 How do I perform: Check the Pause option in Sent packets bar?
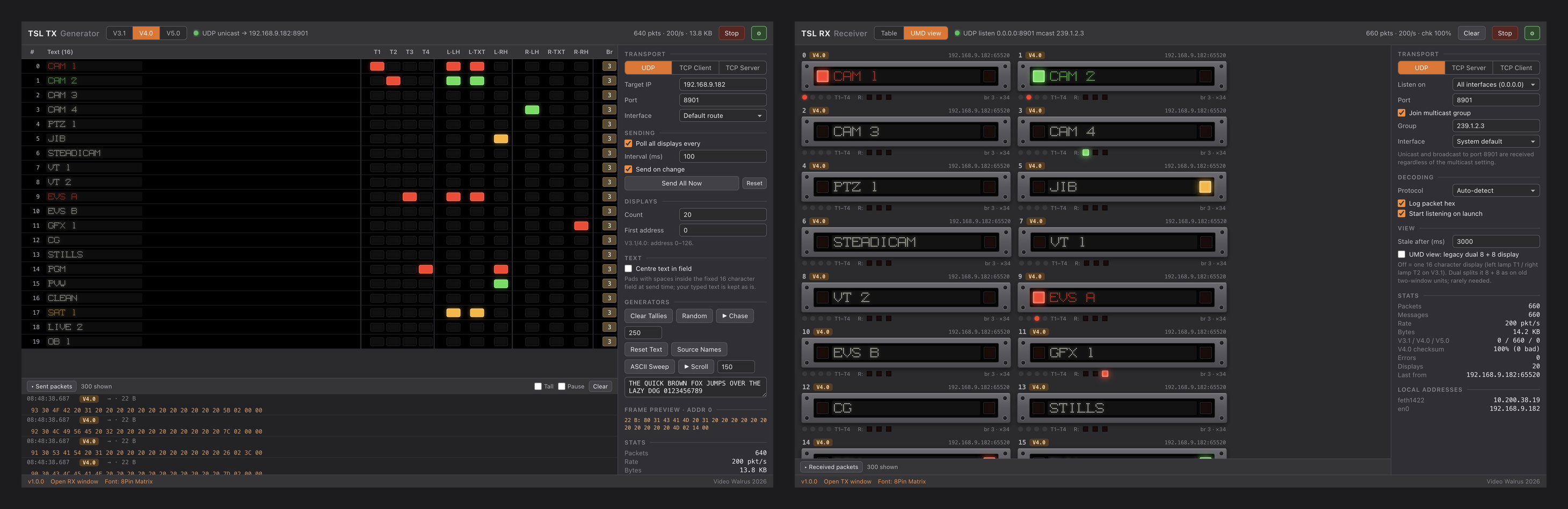coord(561,387)
